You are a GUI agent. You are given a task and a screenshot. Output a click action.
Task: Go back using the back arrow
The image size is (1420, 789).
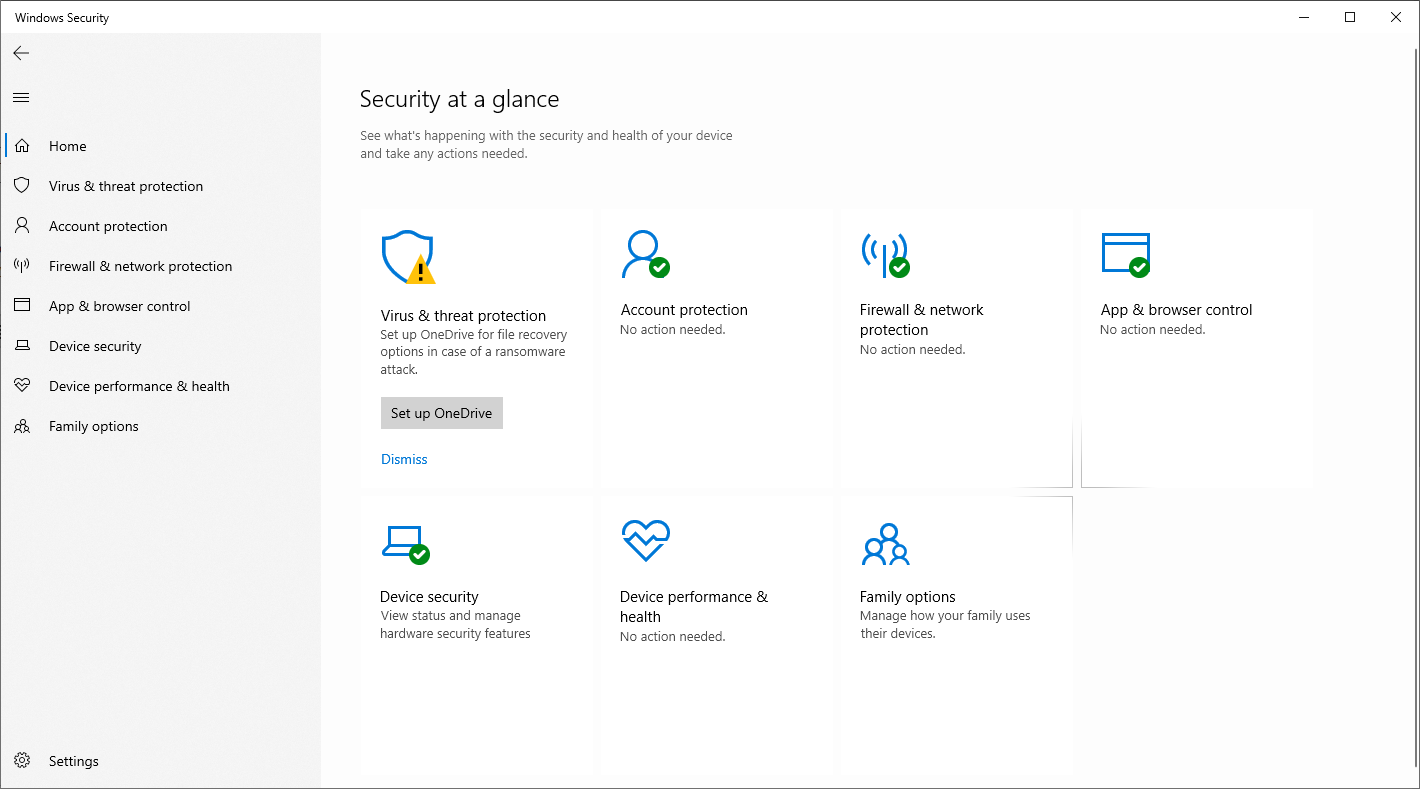pyautogui.click(x=21, y=53)
